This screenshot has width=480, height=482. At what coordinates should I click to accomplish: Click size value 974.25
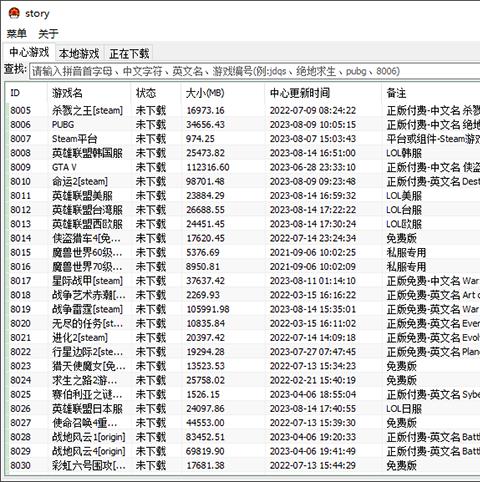[200, 139]
